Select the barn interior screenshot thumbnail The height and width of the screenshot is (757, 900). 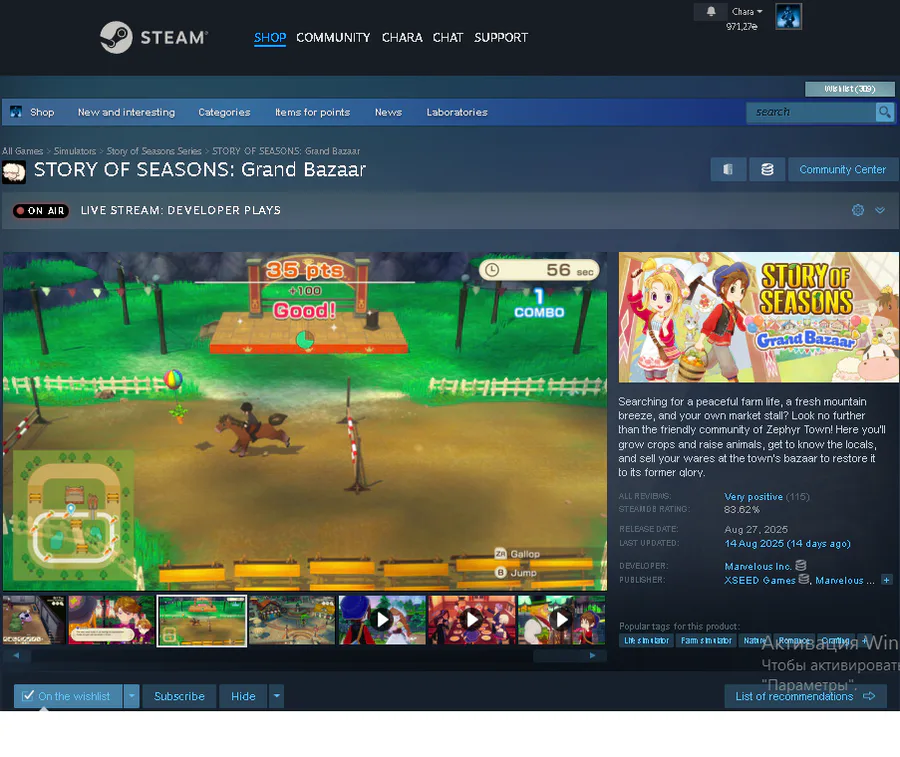pyautogui.click(x=34, y=620)
